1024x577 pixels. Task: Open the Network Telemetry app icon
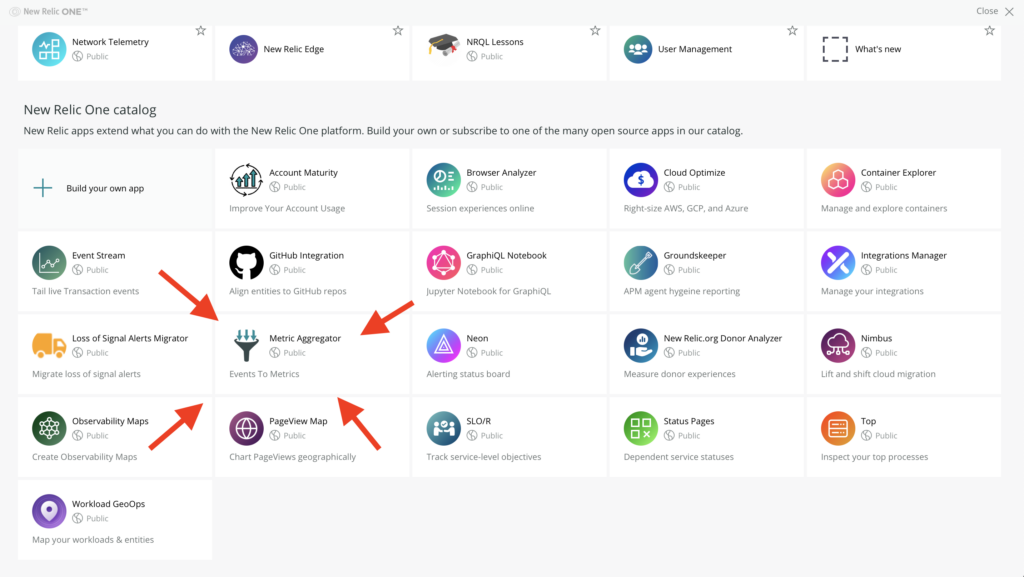click(49, 49)
